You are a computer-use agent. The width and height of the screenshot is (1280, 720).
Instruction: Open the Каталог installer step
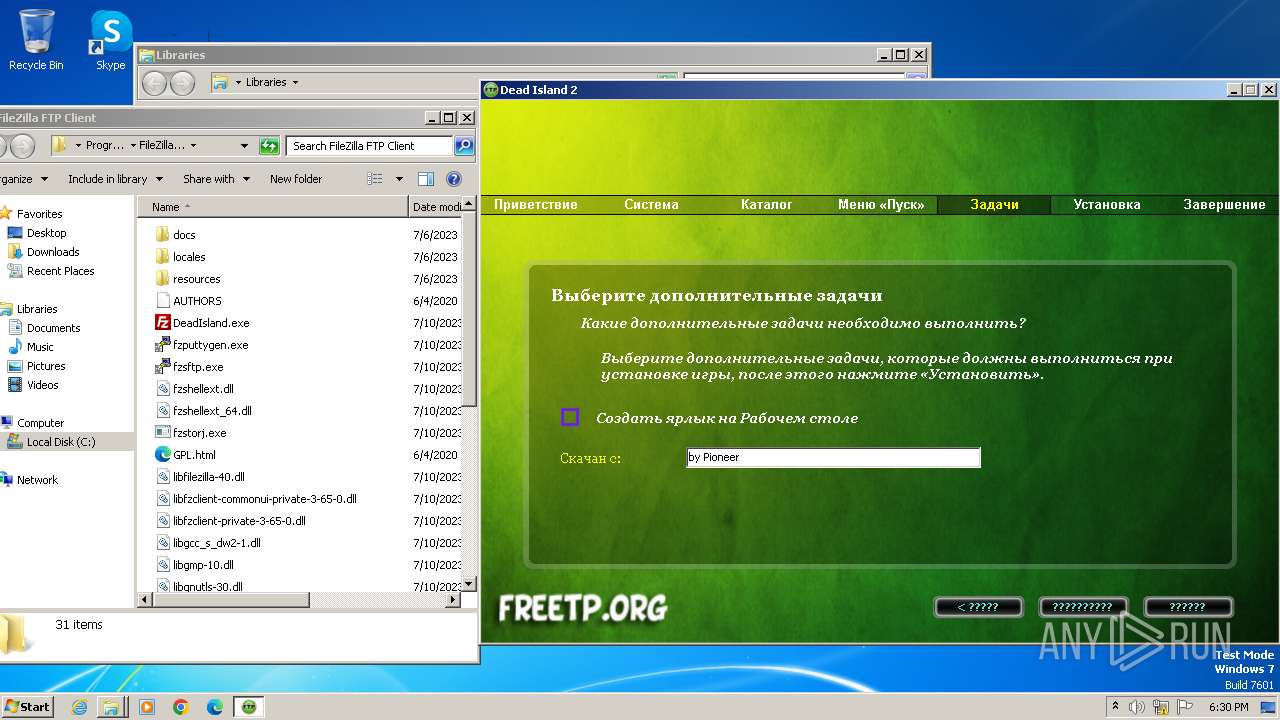766,204
